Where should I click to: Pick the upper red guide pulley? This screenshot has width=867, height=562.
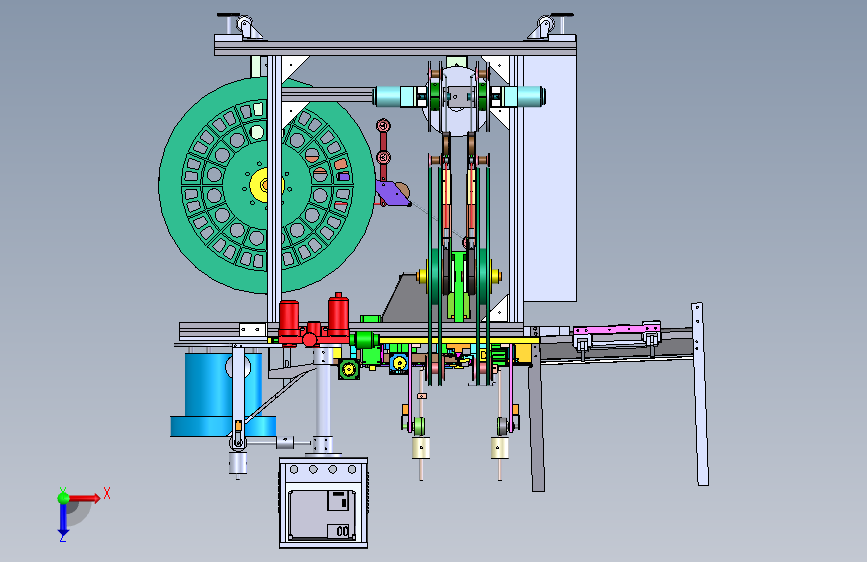[383, 125]
